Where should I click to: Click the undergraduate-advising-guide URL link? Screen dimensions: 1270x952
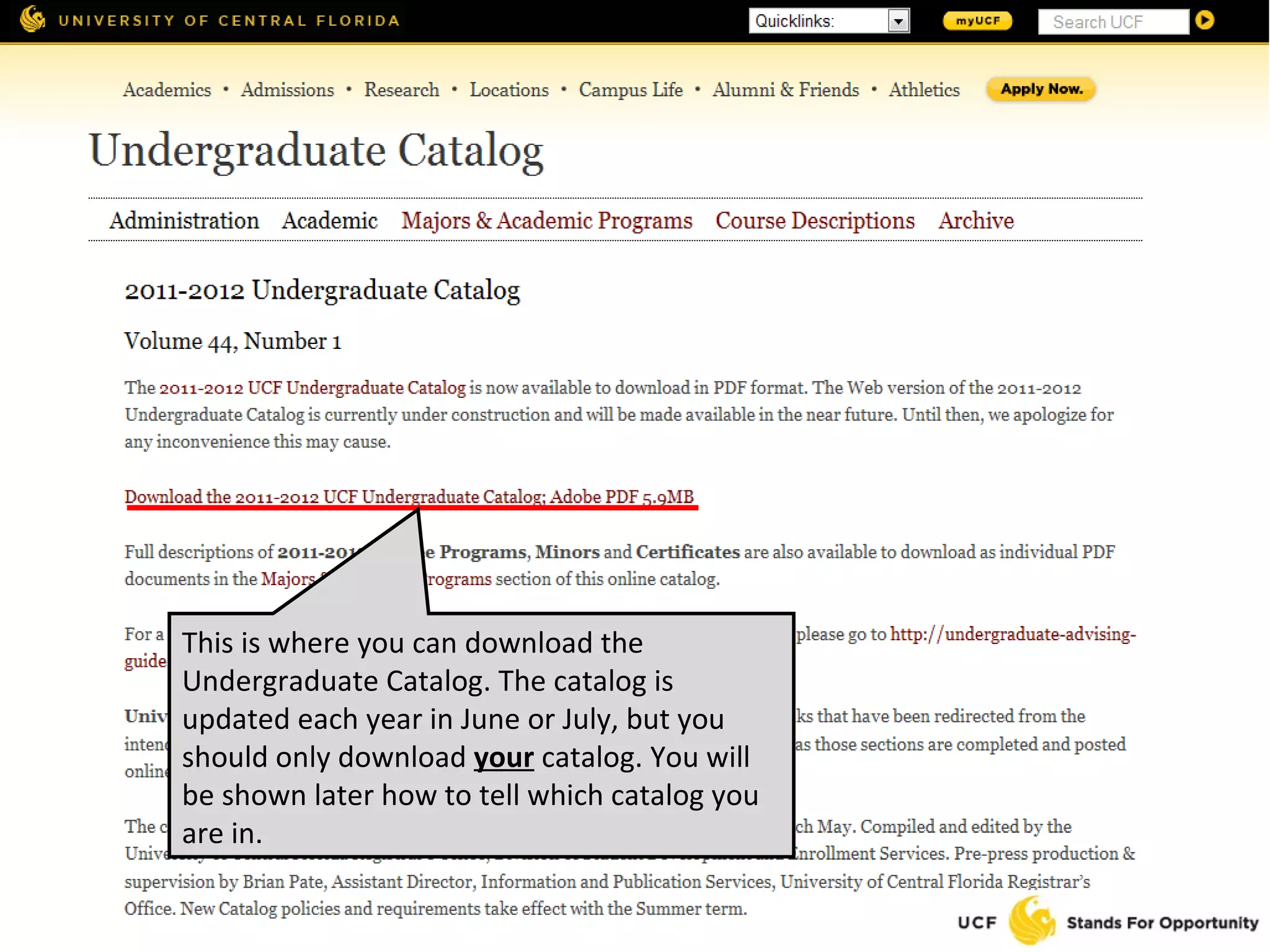coord(1013,635)
